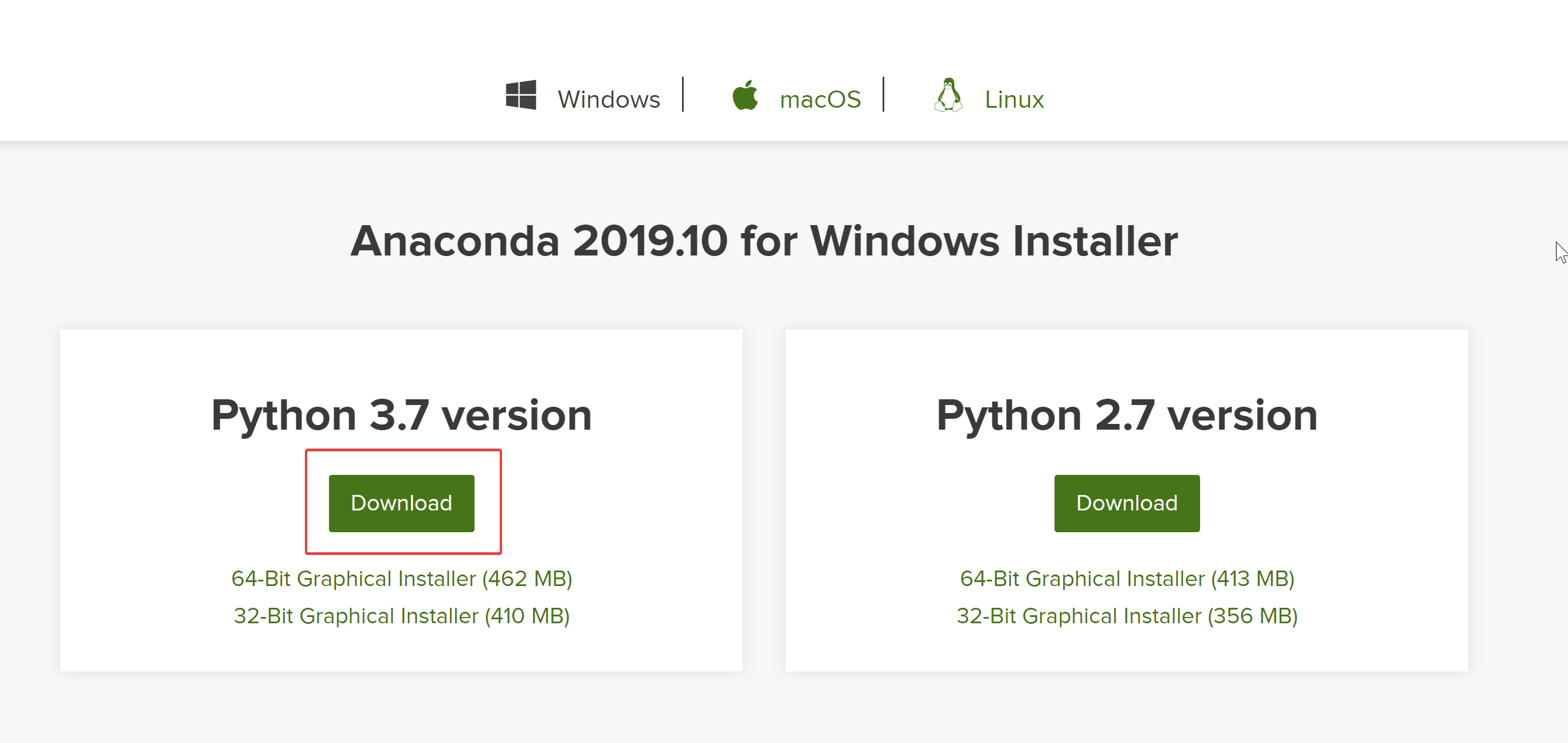Download the 32-Bit installer (356 MB) for Python 2.7
The image size is (1568, 743).
click(1127, 615)
